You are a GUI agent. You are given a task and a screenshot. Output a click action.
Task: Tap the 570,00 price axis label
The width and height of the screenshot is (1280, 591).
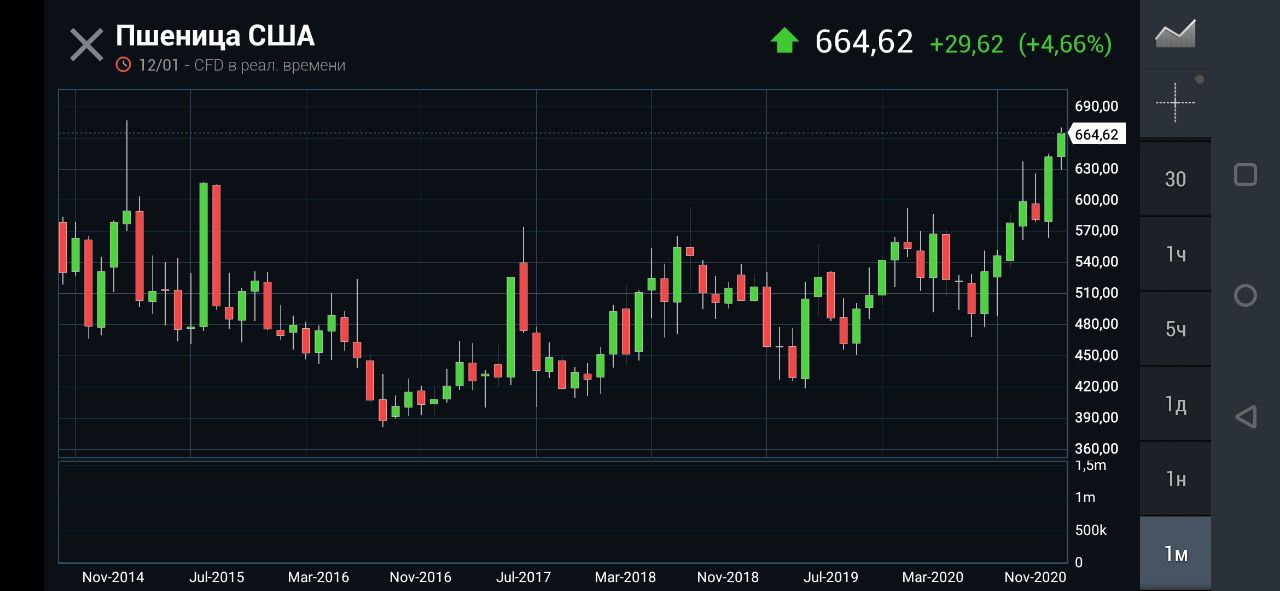[x=1097, y=231]
